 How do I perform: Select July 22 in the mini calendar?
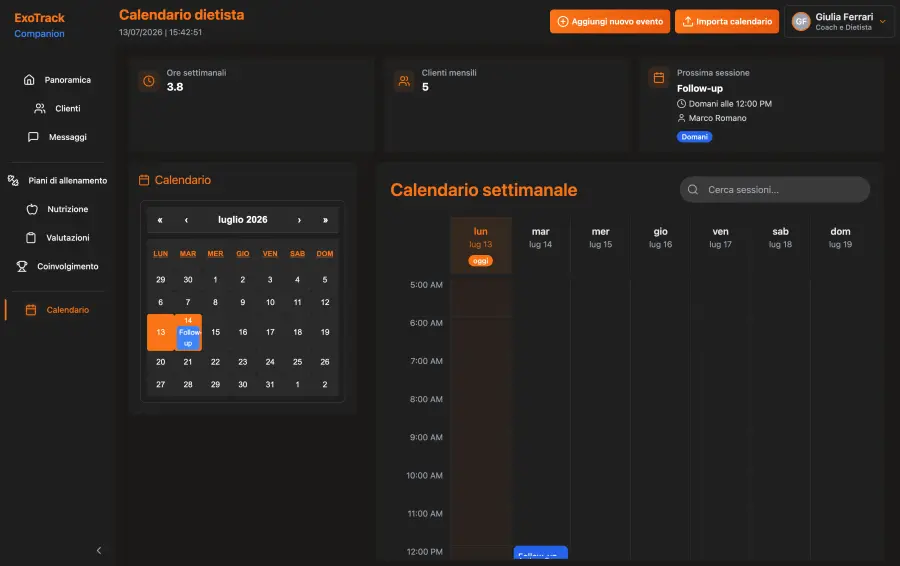click(x=215, y=362)
